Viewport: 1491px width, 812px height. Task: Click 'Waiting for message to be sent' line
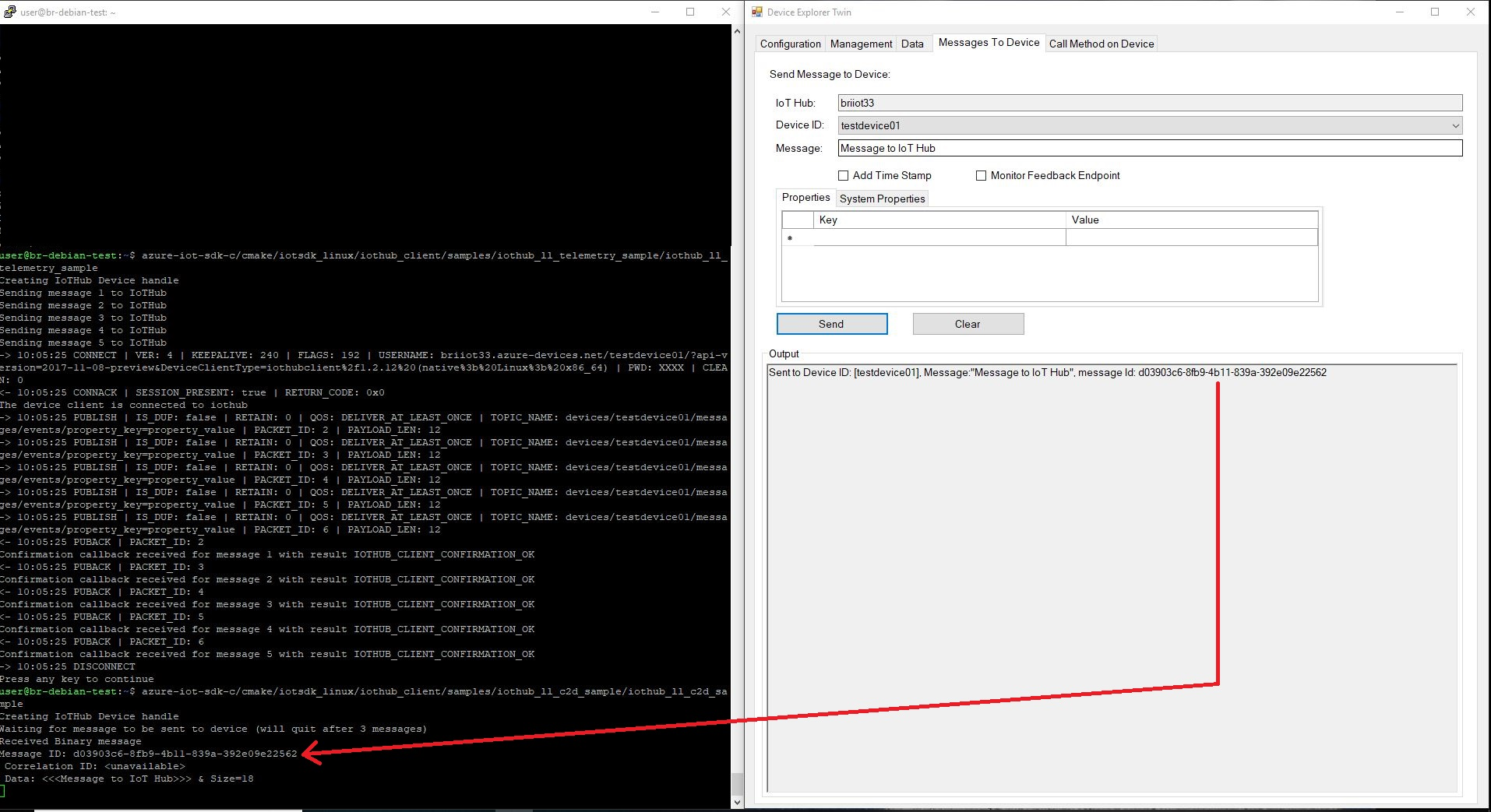[213, 729]
